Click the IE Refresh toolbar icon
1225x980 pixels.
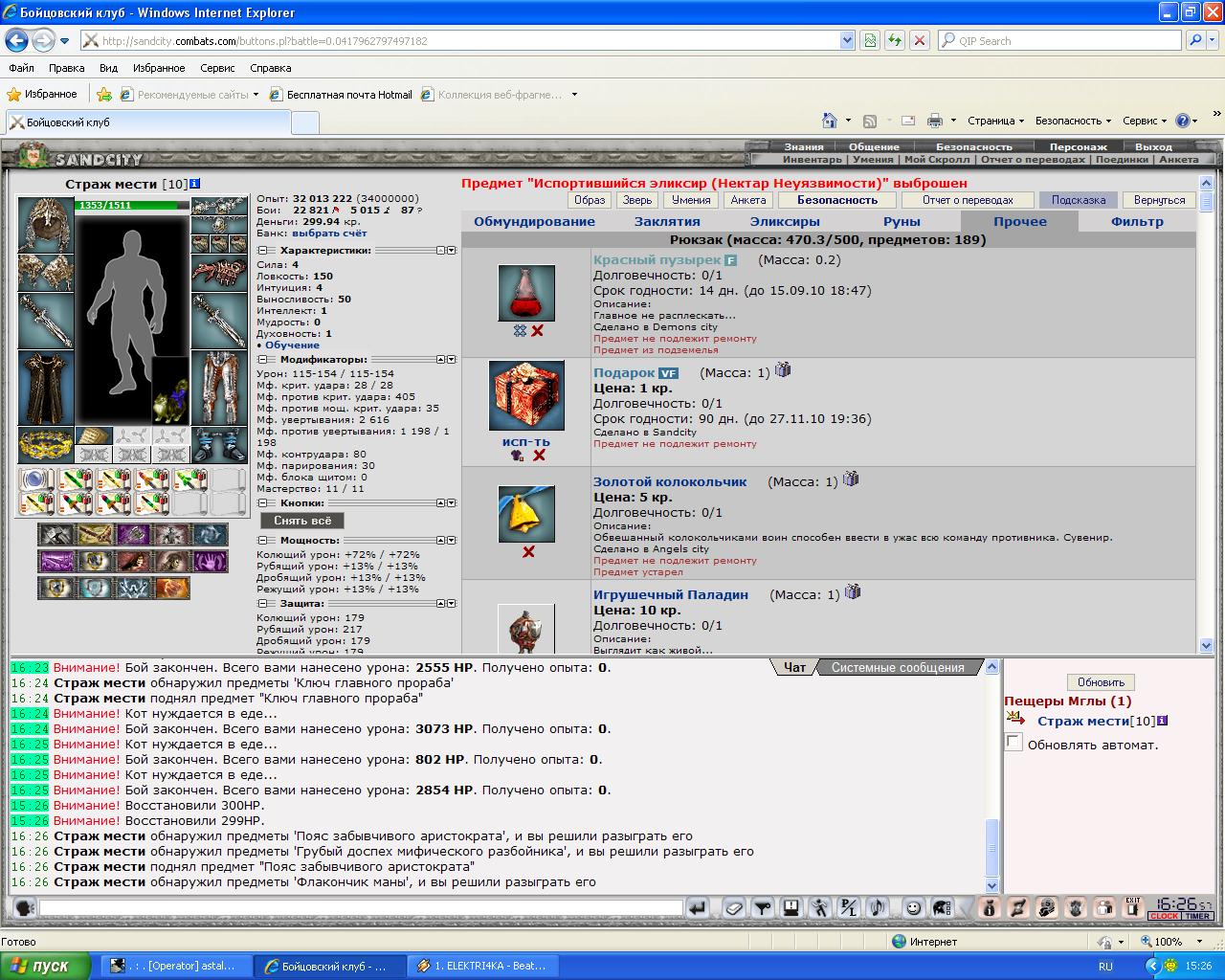pyautogui.click(x=894, y=40)
